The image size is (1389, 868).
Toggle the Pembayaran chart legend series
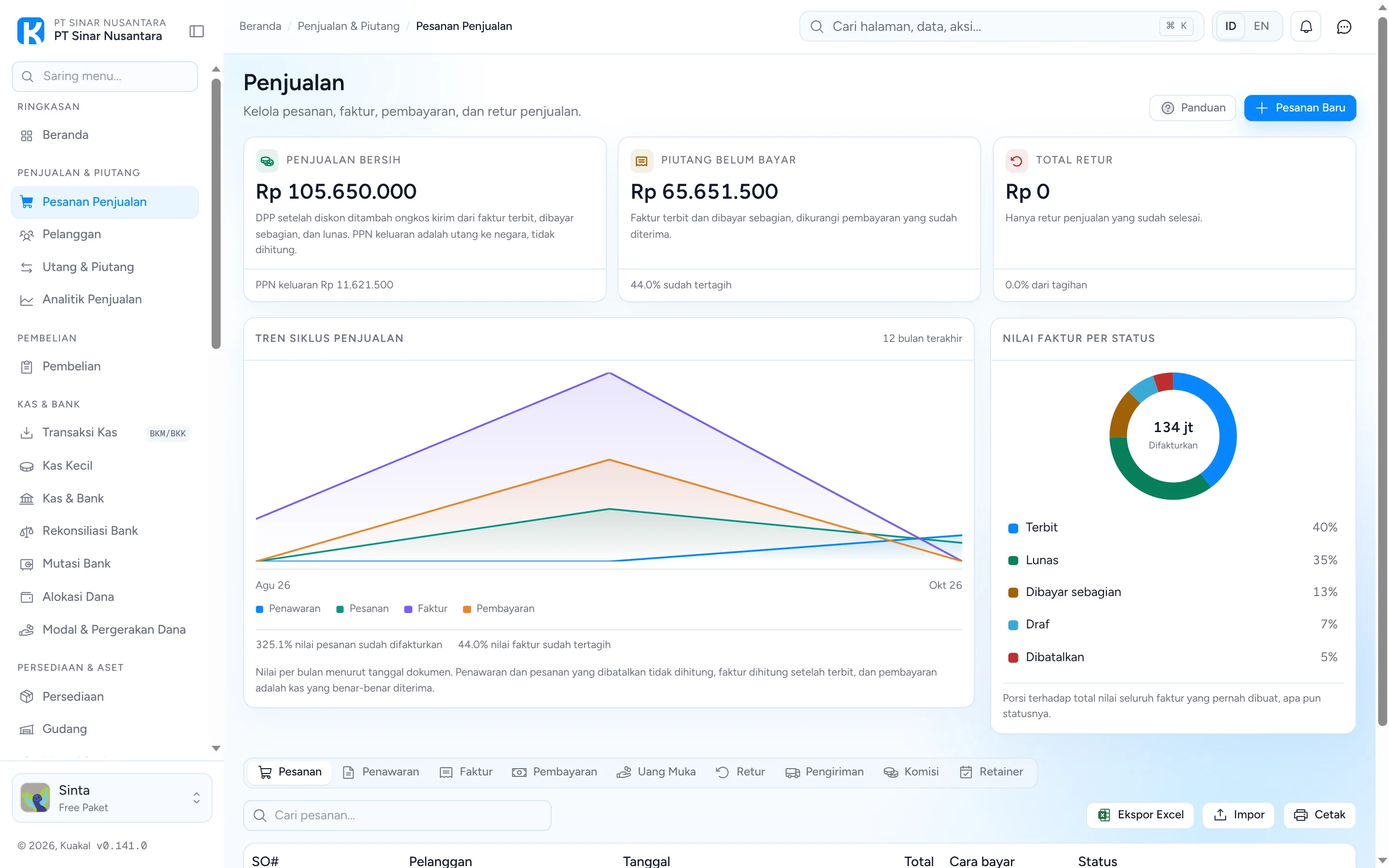(499, 609)
